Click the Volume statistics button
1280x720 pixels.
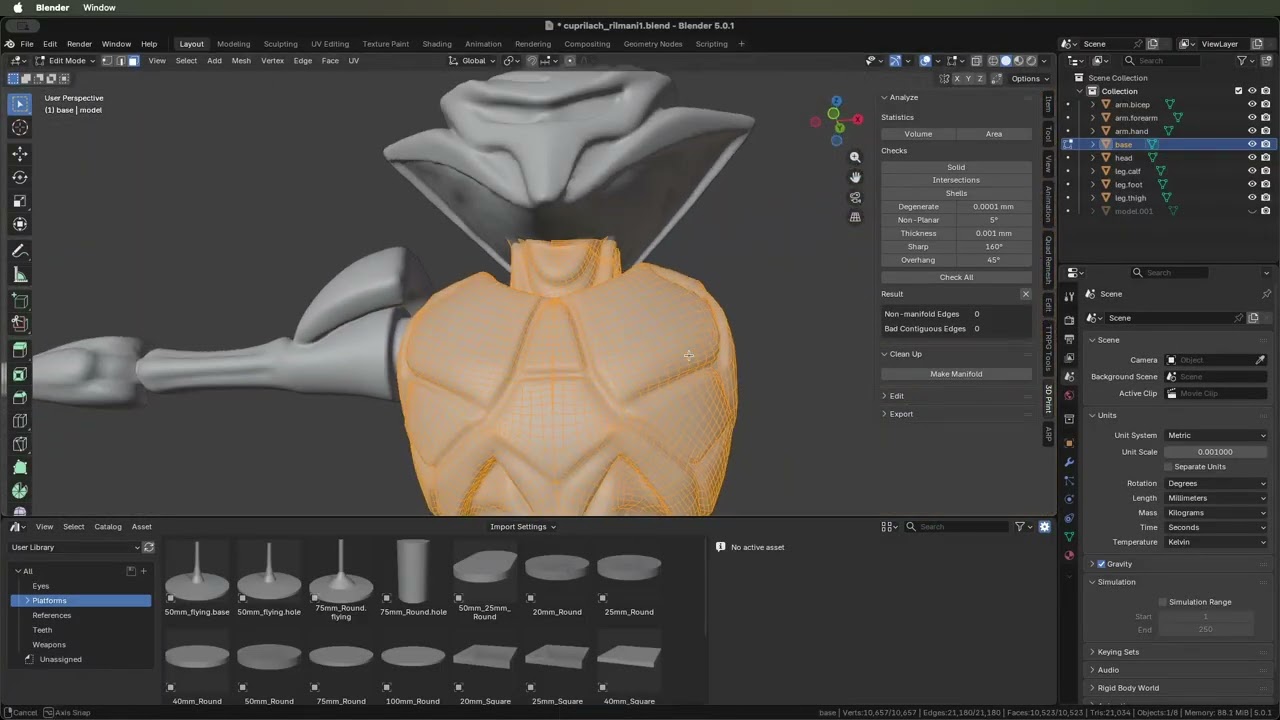pos(918,134)
